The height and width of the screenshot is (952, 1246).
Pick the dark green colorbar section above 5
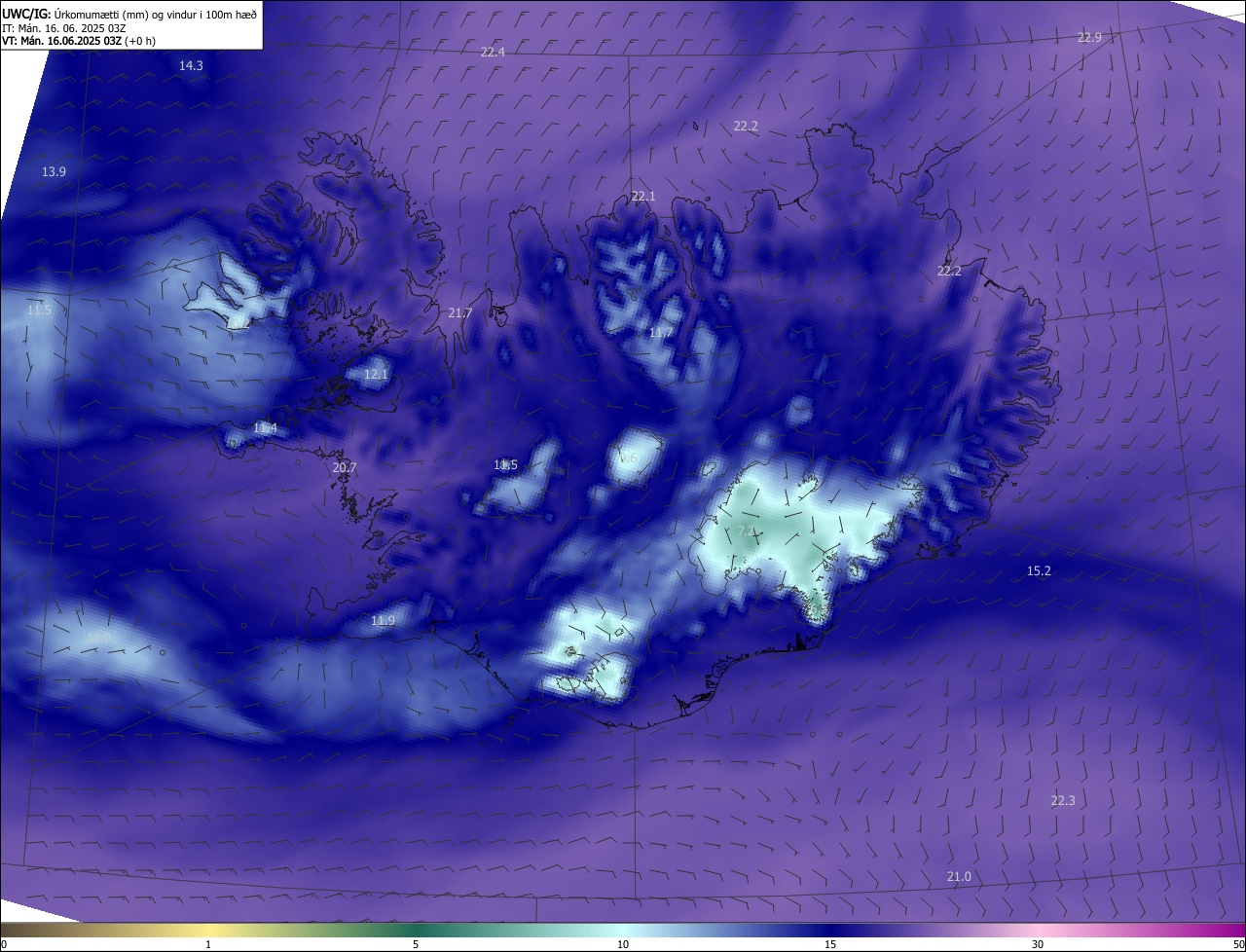coord(416,930)
